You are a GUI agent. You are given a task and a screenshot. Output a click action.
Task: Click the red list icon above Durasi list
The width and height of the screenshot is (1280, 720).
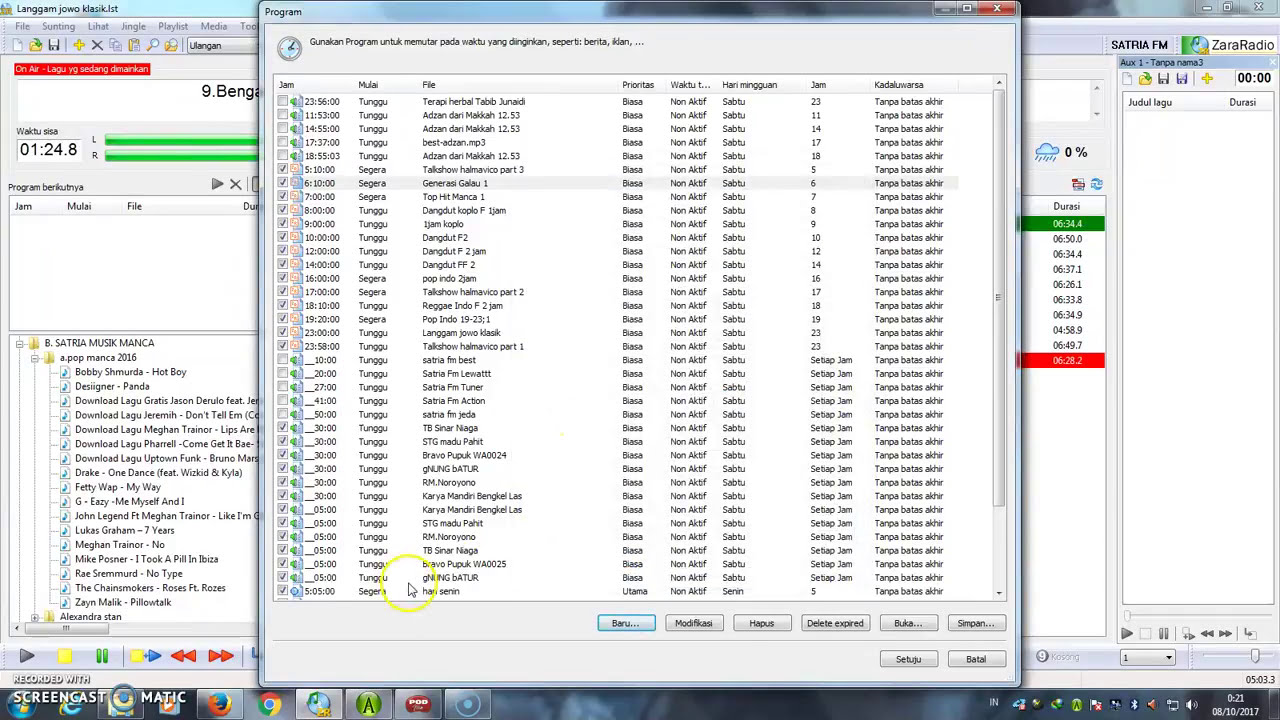1078,184
